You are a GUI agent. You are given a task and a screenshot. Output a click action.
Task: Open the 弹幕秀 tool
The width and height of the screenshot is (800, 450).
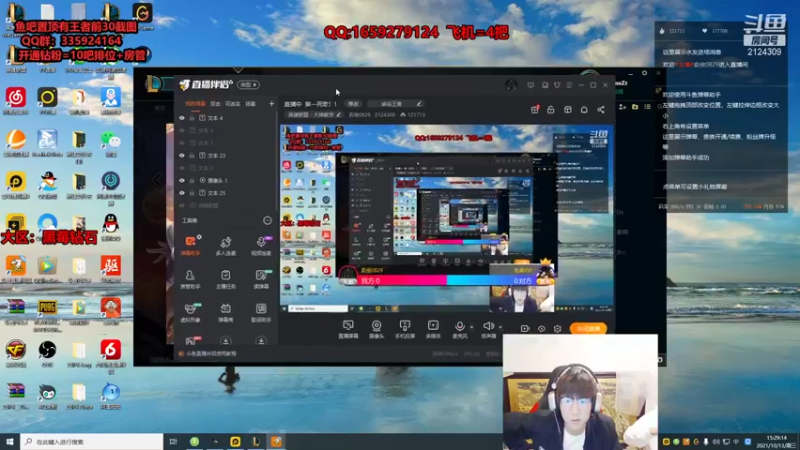pos(226,312)
